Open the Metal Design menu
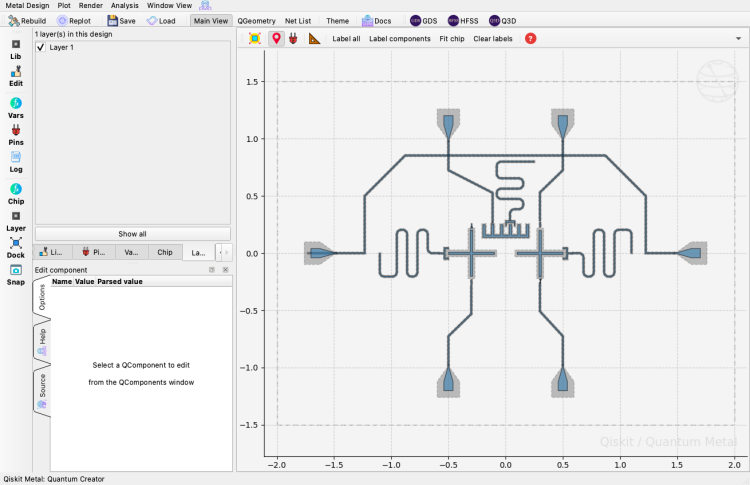The height and width of the screenshot is (485, 750). coord(27,5)
